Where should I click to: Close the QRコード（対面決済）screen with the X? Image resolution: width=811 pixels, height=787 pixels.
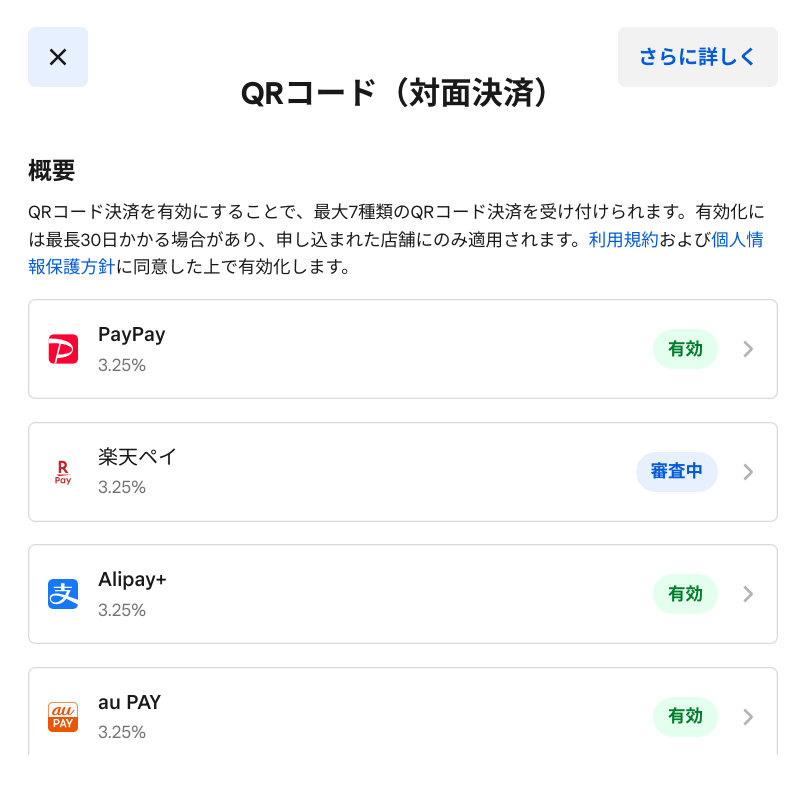pyautogui.click(x=57, y=57)
